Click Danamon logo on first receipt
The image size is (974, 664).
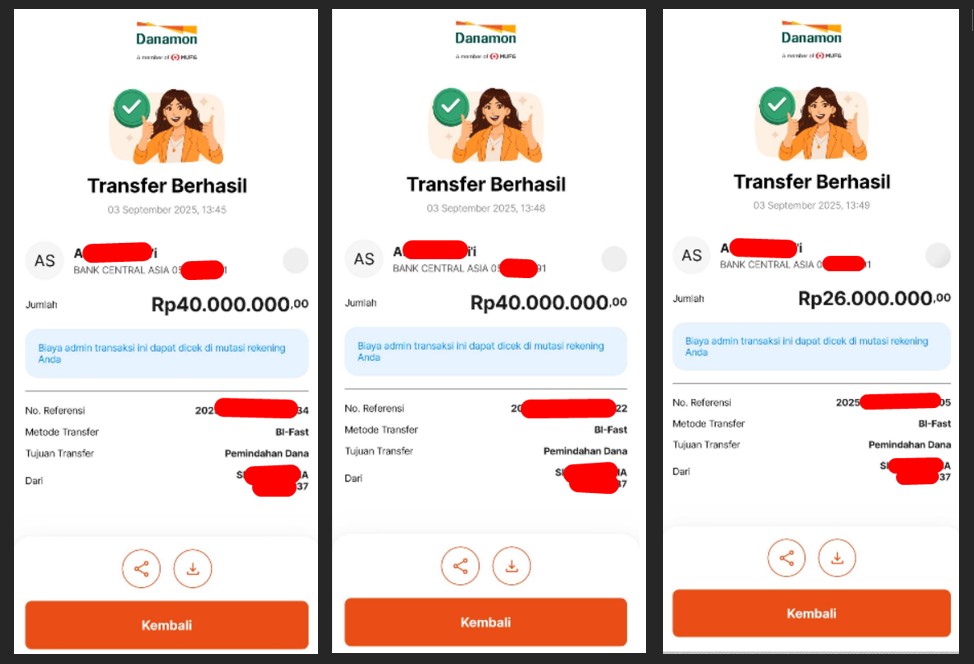click(166, 41)
